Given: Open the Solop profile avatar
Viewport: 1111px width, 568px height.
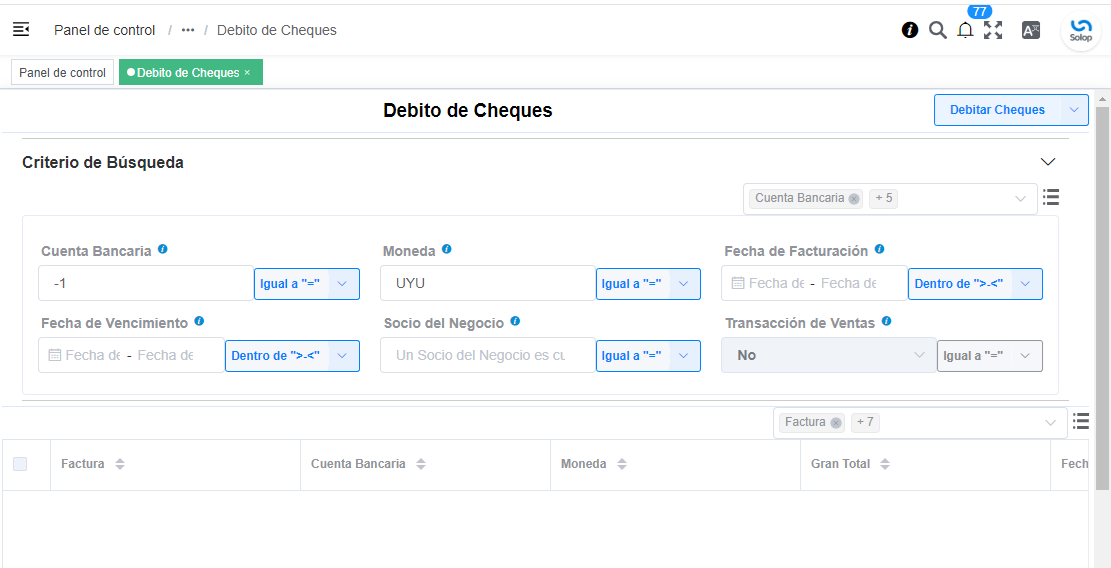Looking at the screenshot, I should click(1081, 31).
